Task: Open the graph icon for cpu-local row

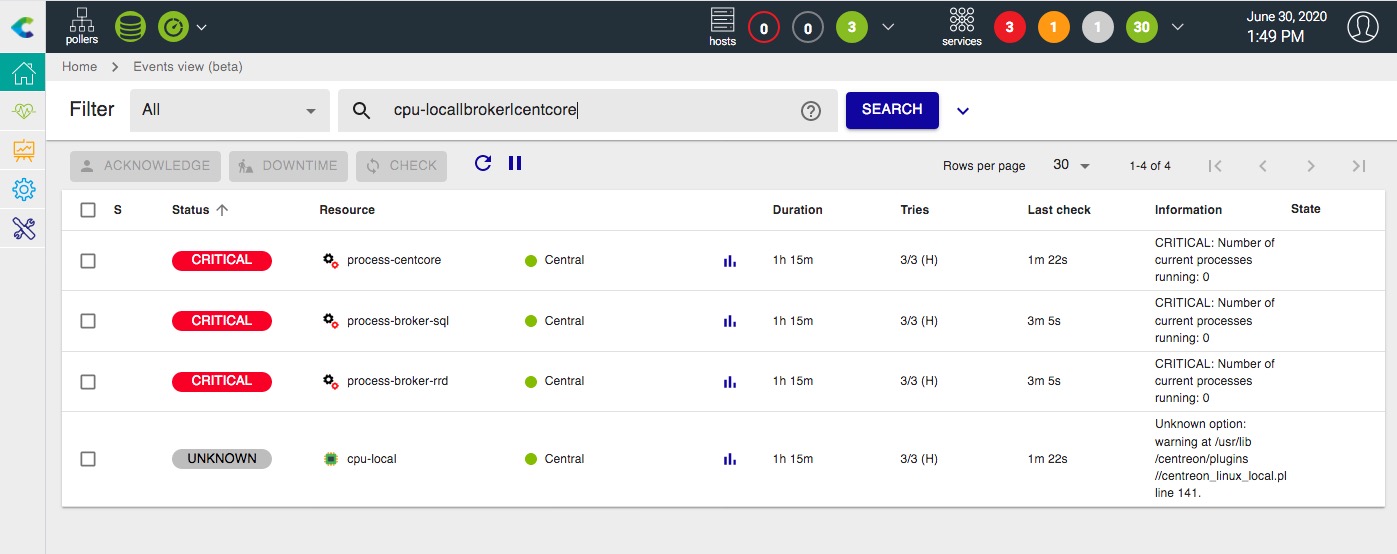Action: [x=729, y=459]
